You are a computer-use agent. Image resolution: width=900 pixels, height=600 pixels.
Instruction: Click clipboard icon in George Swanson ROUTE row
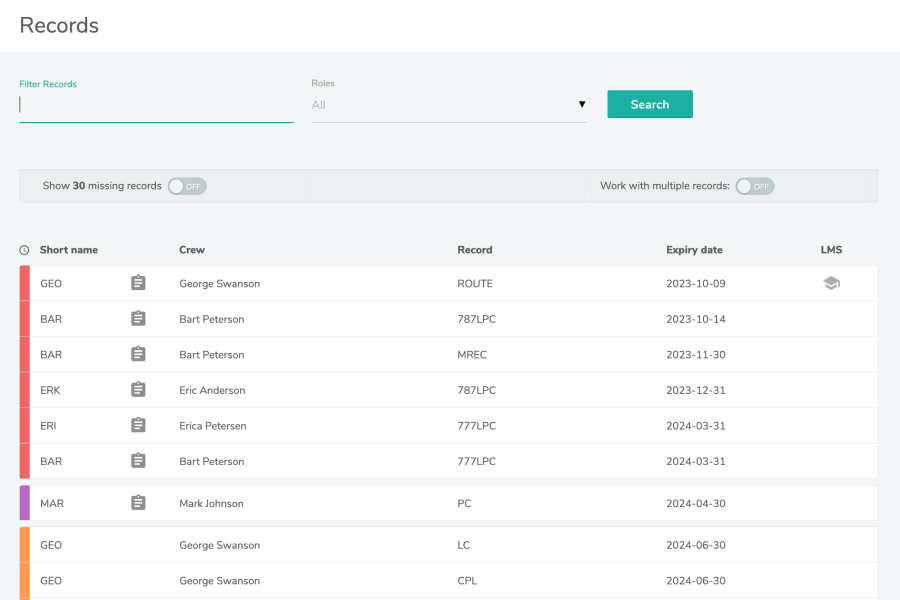[138, 283]
